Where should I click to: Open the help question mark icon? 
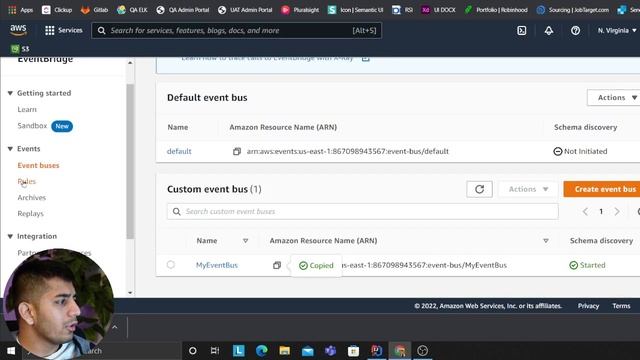point(576,31)
